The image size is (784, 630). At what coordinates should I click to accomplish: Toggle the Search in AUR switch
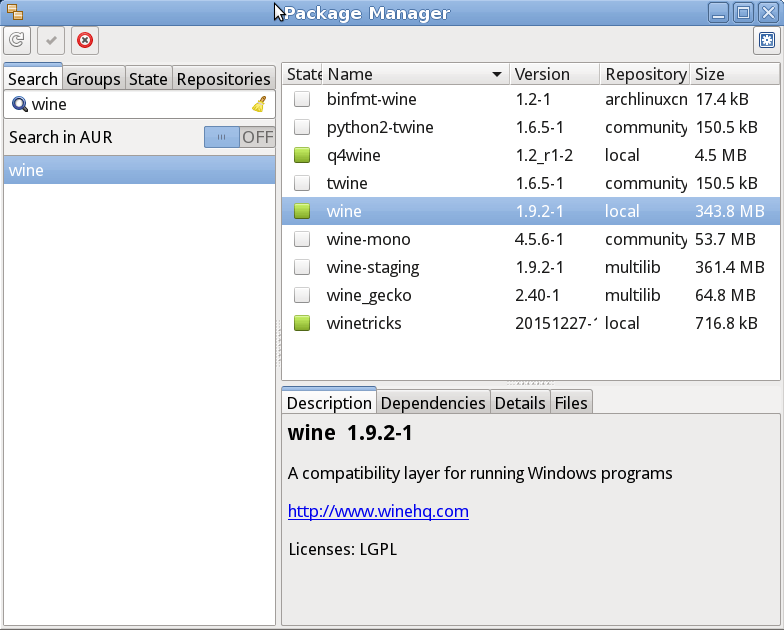[x=239, y=136]
